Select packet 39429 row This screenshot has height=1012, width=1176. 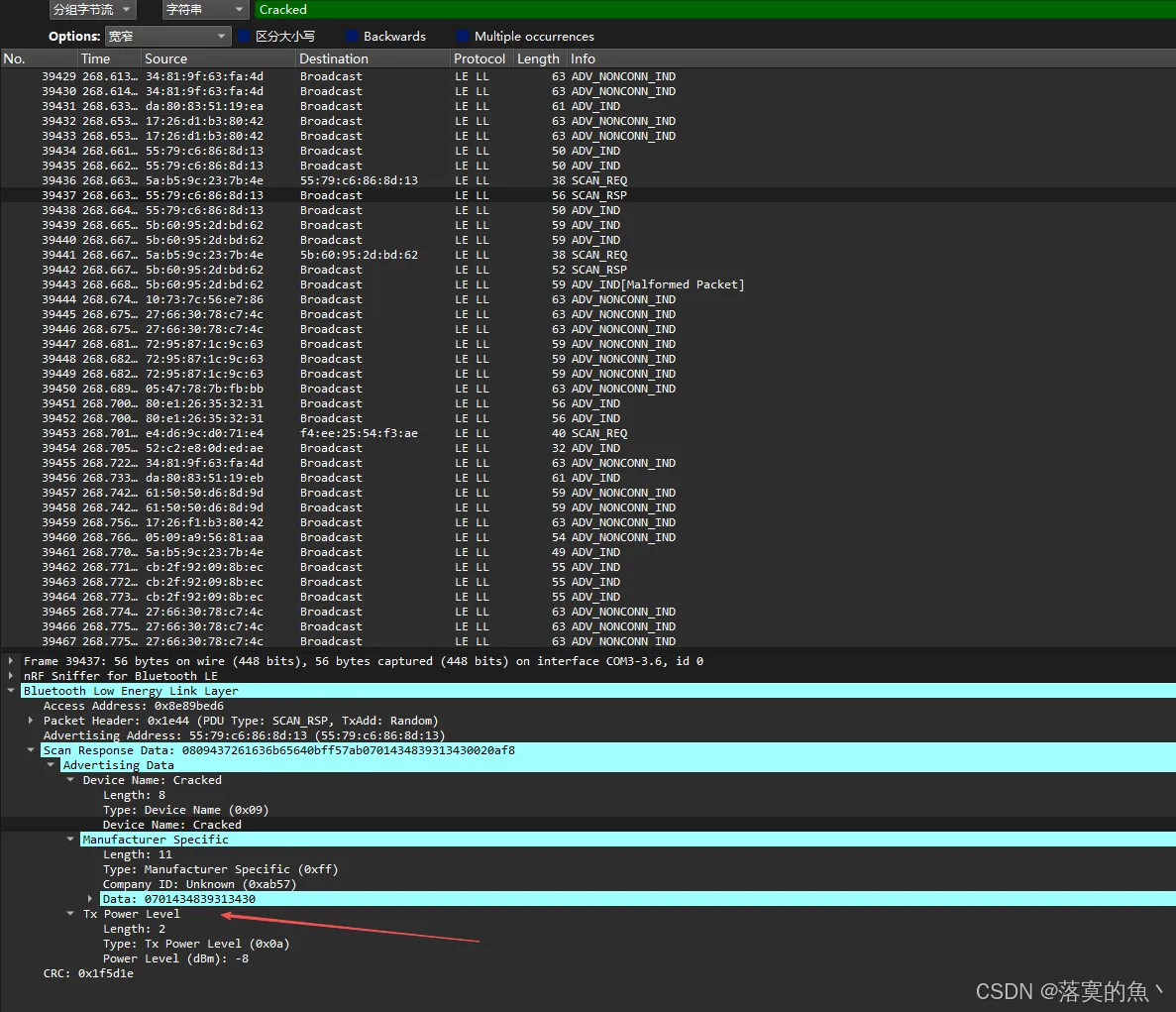[588, 76]
